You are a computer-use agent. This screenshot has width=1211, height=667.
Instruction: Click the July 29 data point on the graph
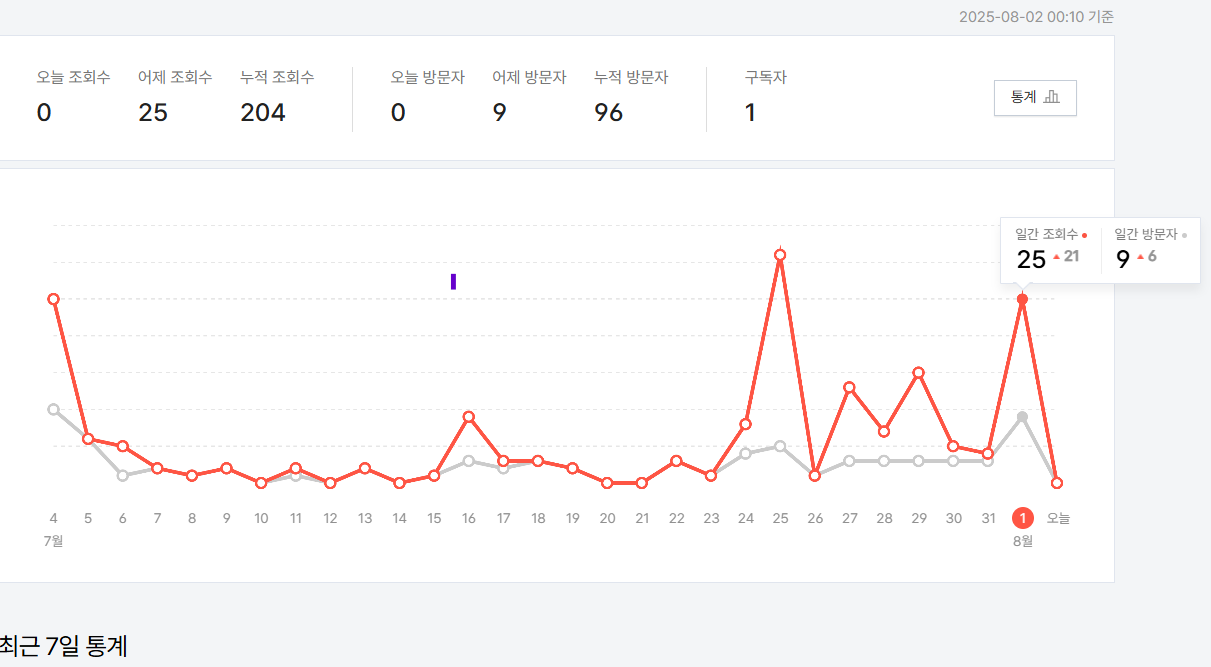pyautogui.click(x=919, y=372)
